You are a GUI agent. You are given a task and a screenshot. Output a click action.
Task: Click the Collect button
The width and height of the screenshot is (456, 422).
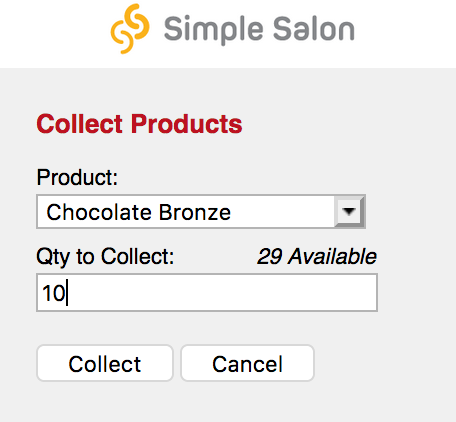[x=105, y=363]
